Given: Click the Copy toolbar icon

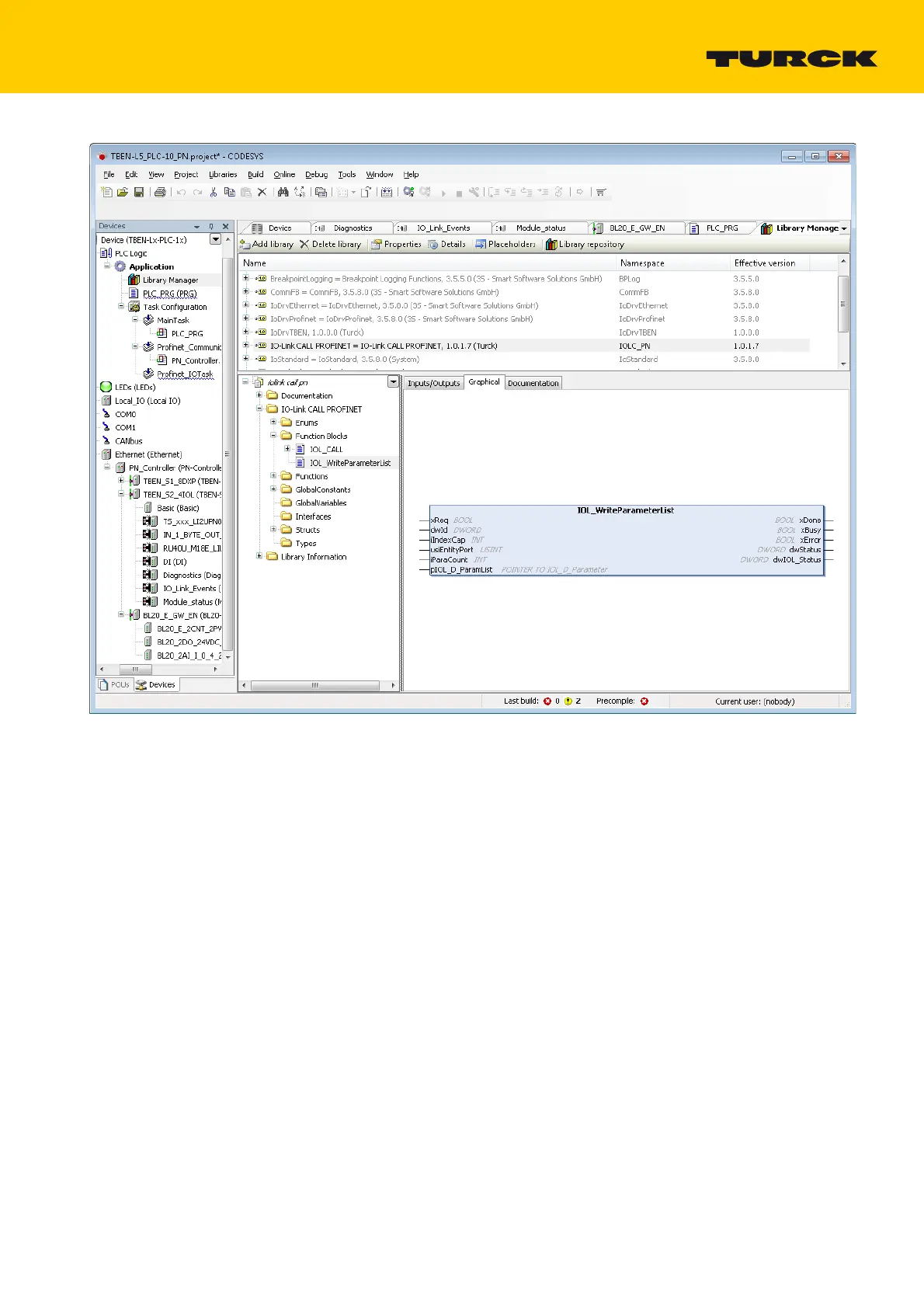Looking at the screenshot, I should click(229, 192).
